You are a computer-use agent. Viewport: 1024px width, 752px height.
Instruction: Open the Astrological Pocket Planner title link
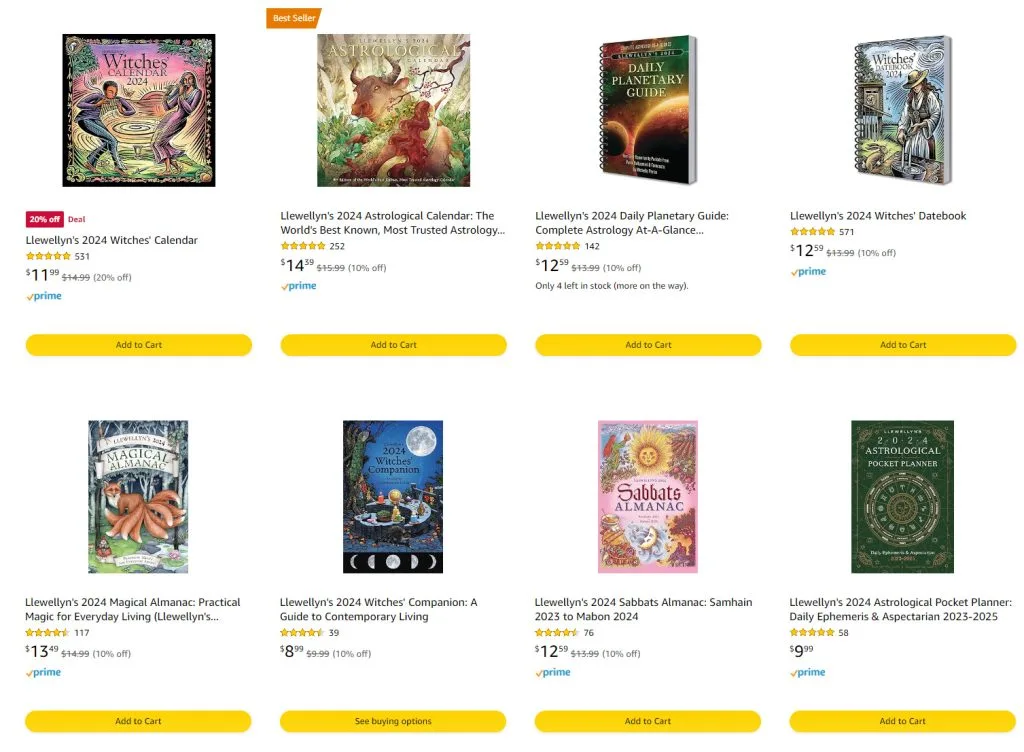(x=900, y=609)
